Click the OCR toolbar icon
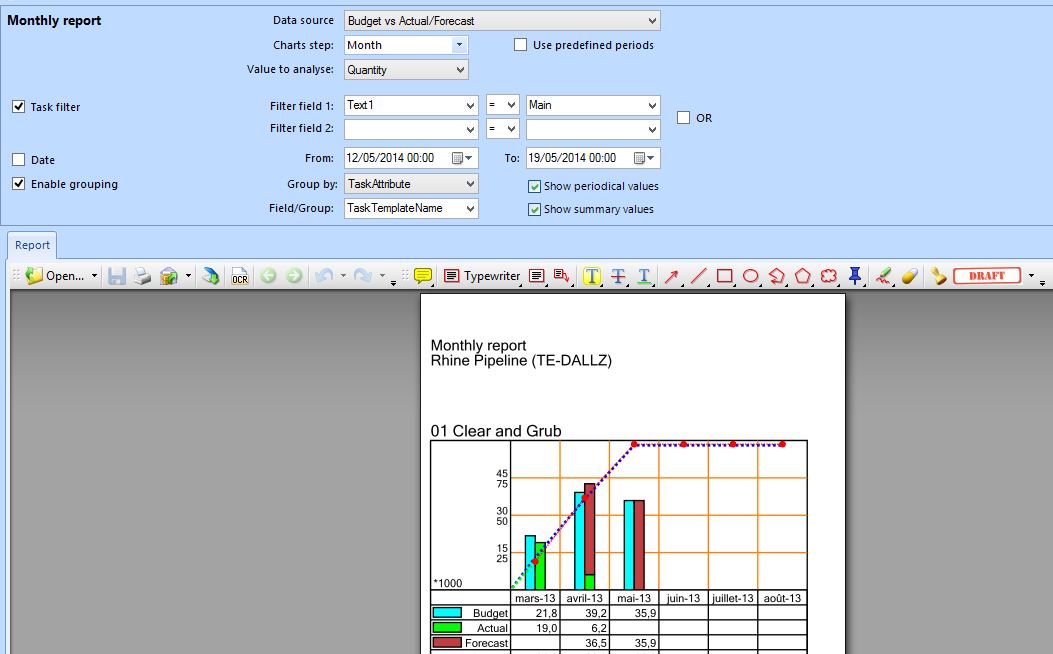Screen dimensions: 1053x654 [240, 276]
